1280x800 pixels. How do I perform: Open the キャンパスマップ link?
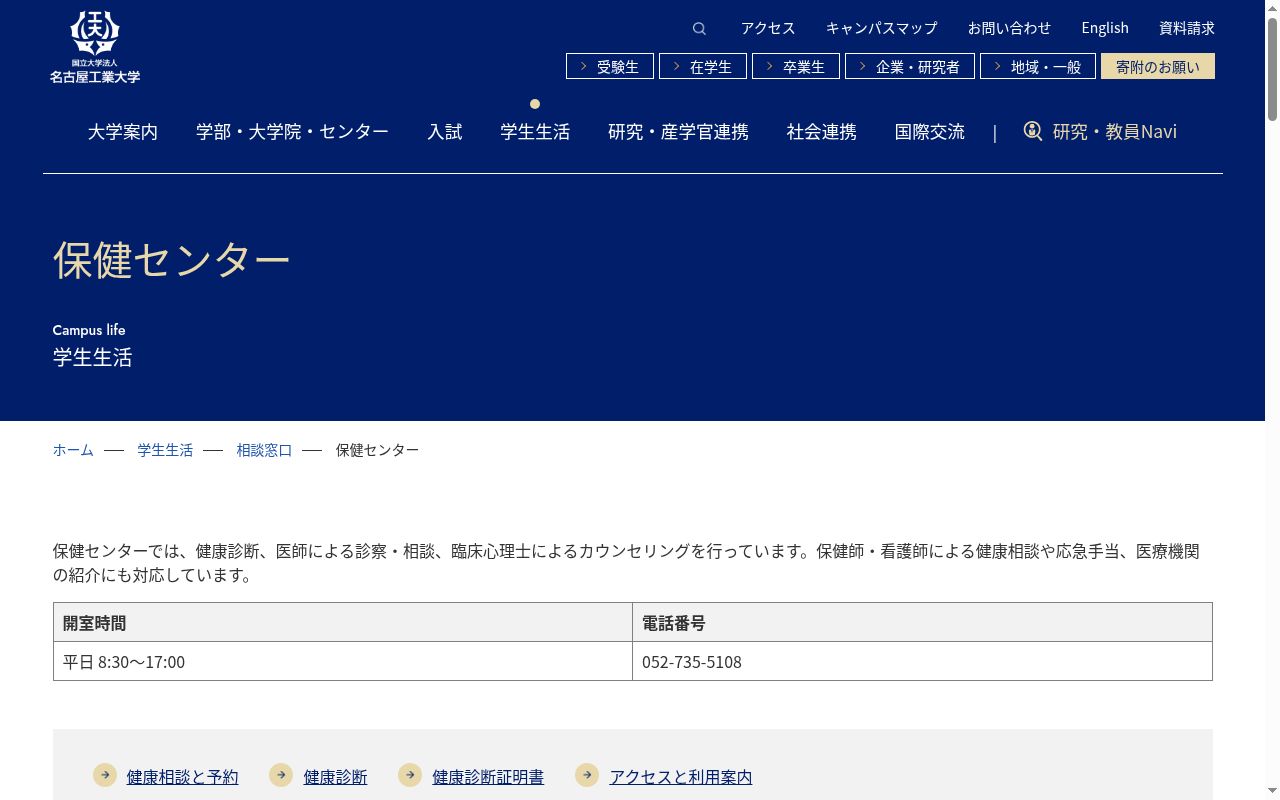tap(882, 28)
